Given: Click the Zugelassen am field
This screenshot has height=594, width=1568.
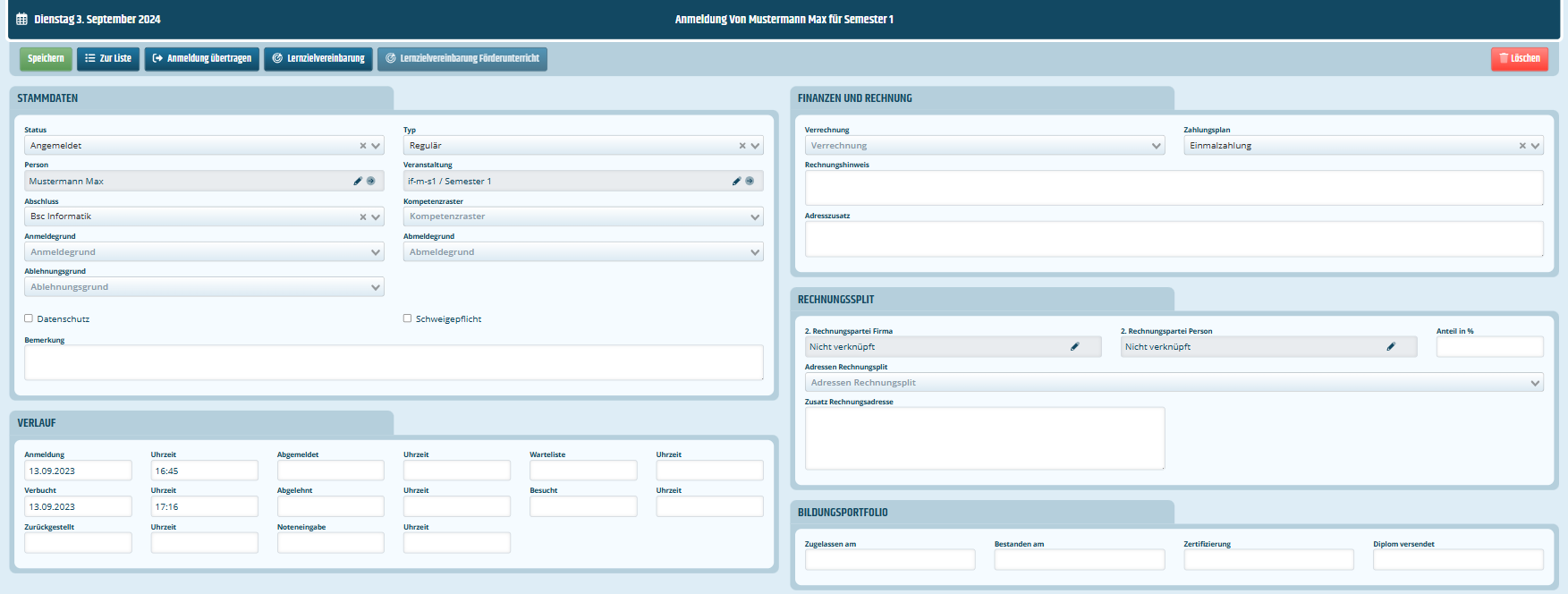Looking at the screenshot, I should 890,560.
